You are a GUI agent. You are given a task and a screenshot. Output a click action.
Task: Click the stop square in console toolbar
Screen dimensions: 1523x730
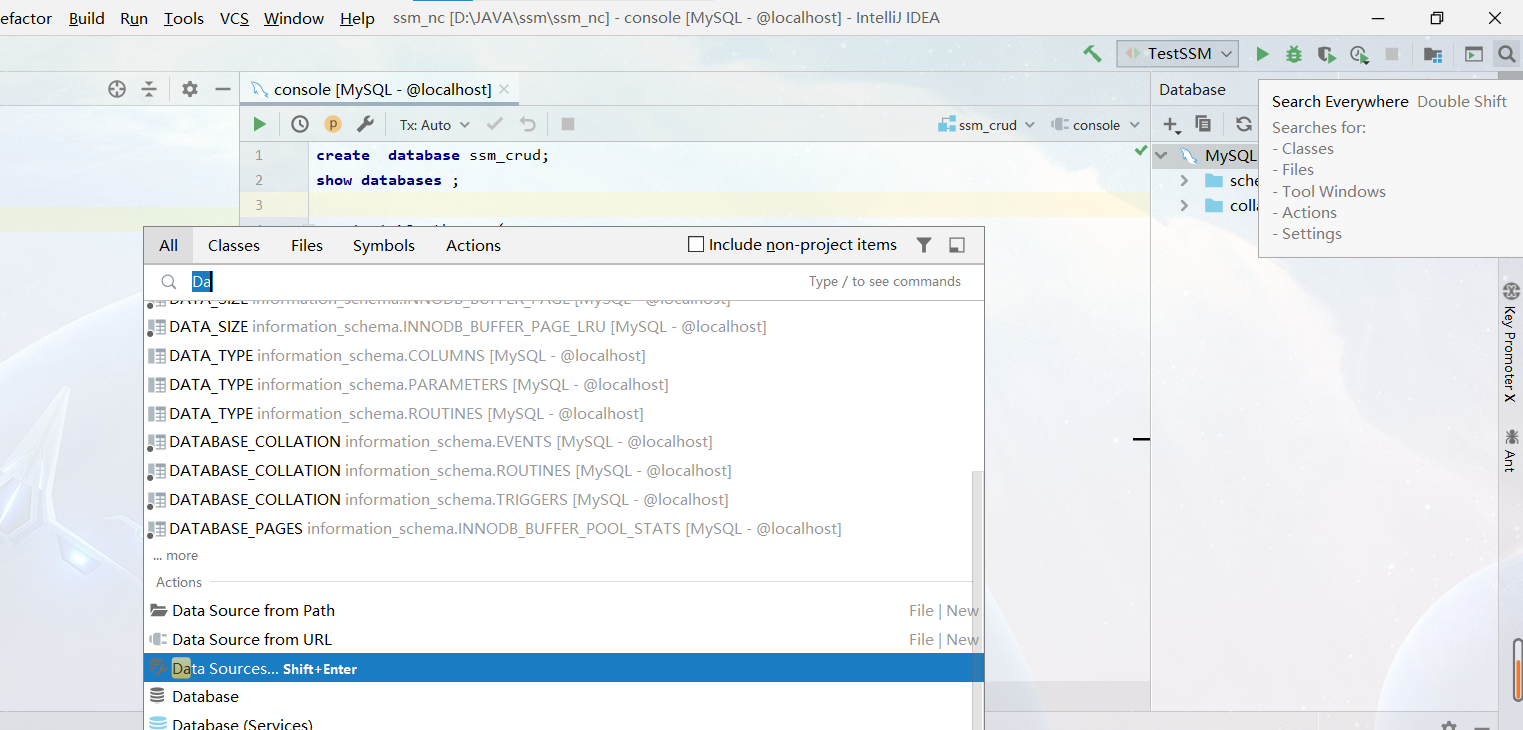pyautogui.click(x=568, y=125)
